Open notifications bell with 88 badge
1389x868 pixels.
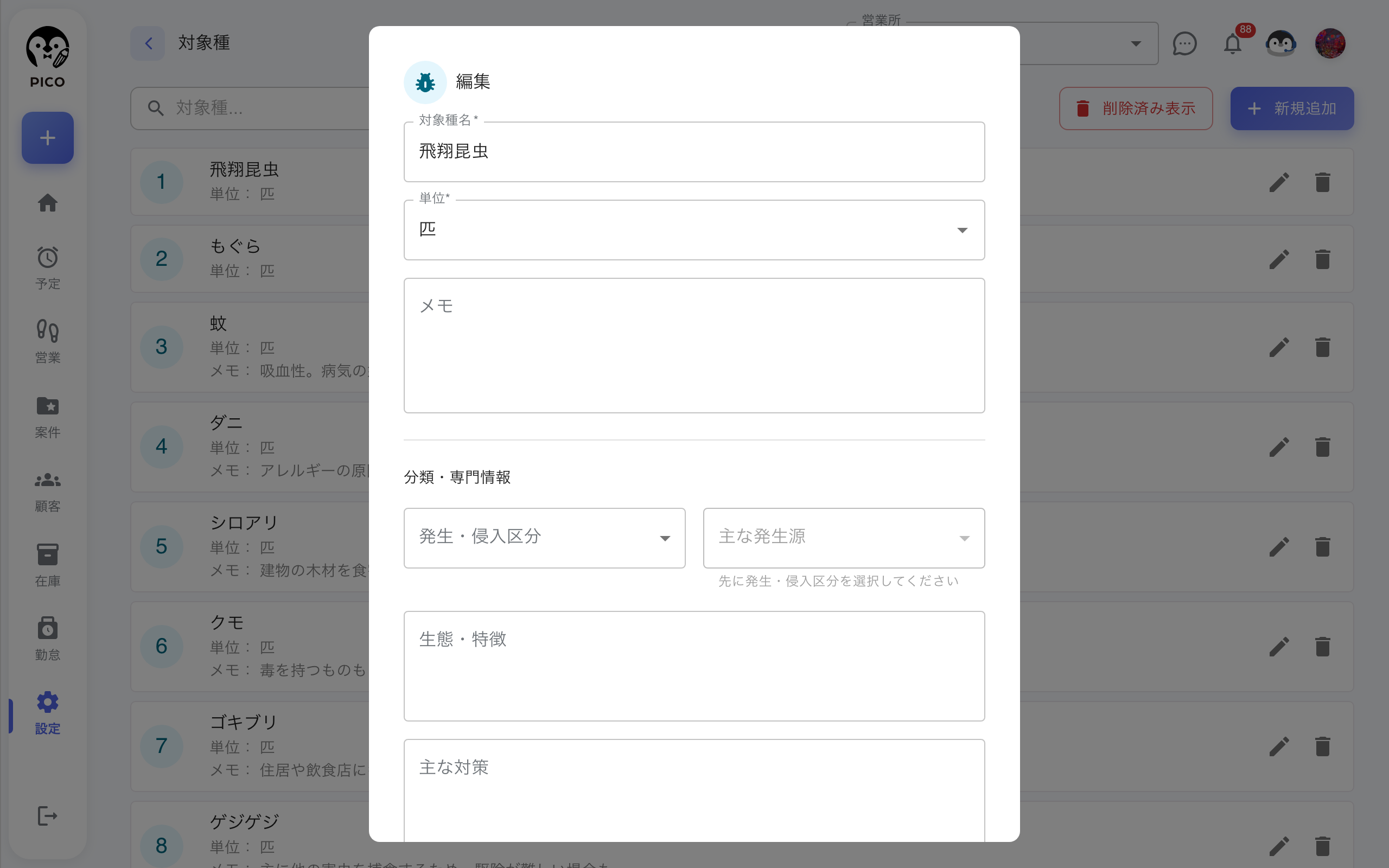coord(1233,43)
